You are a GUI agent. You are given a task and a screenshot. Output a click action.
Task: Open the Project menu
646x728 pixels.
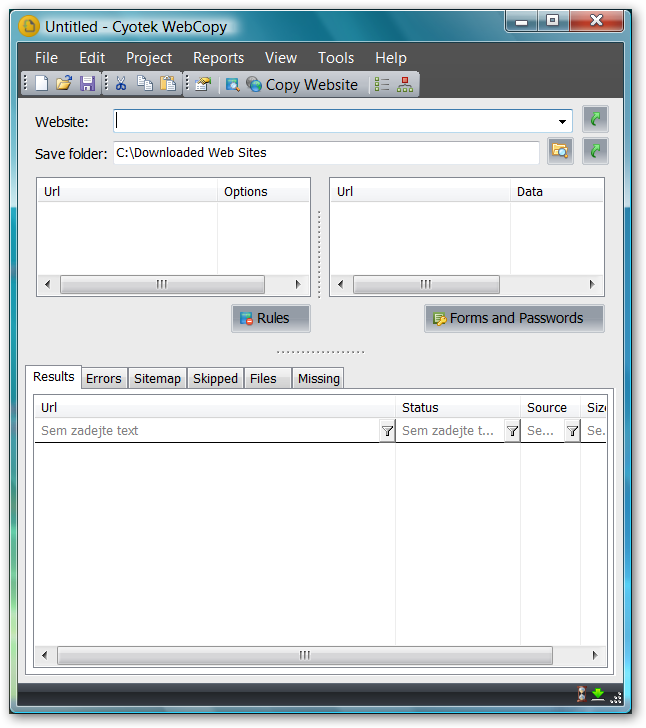pos(149,58)
